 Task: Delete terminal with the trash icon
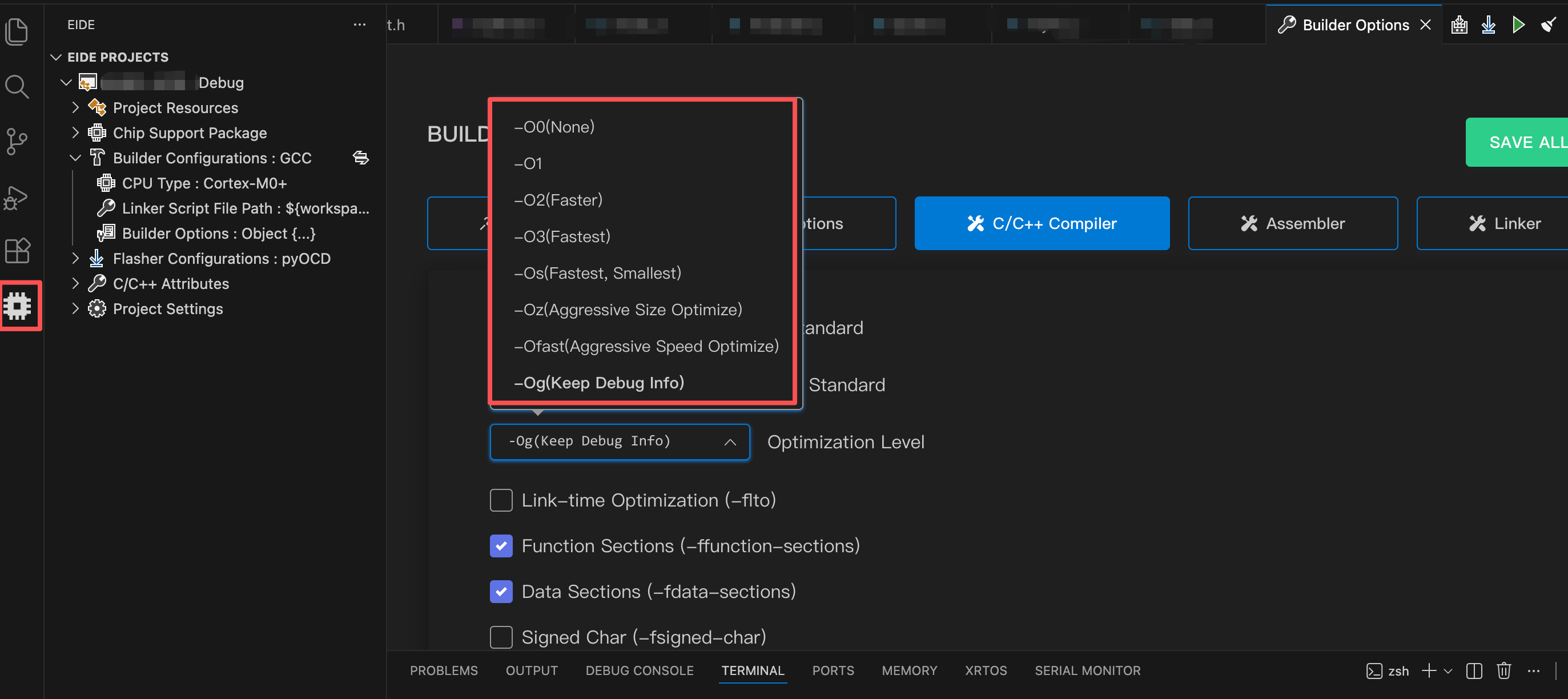1503,670
